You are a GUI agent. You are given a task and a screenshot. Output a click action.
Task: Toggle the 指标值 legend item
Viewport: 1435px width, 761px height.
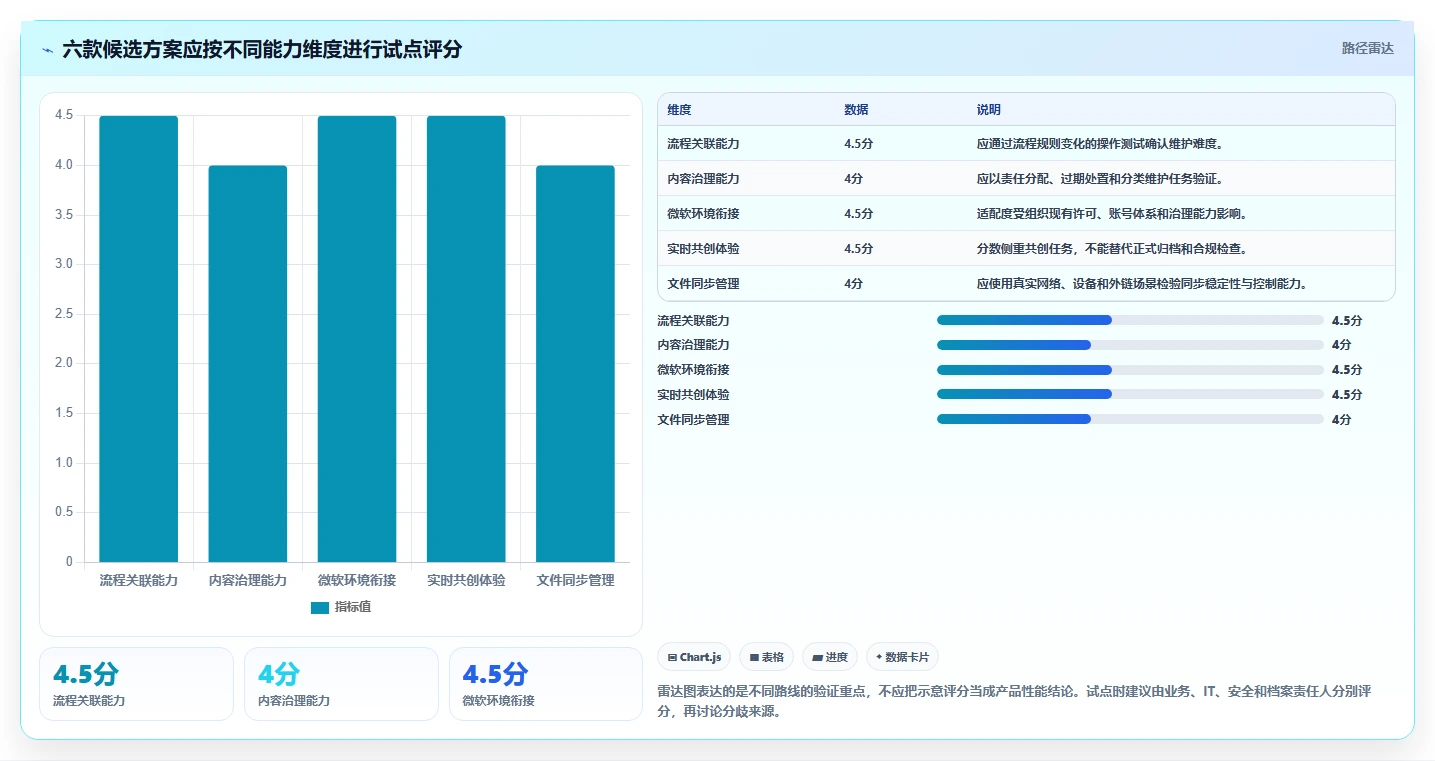(340, 607)
